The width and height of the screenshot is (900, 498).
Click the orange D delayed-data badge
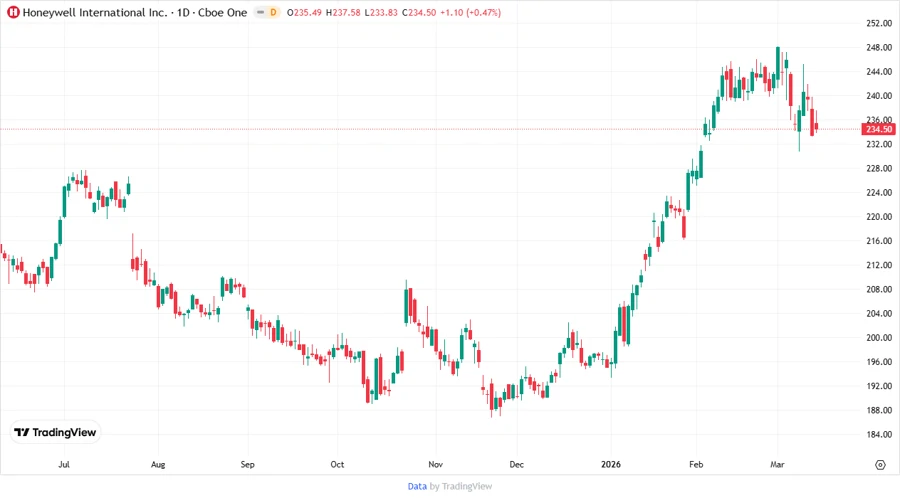pos(273,12)
